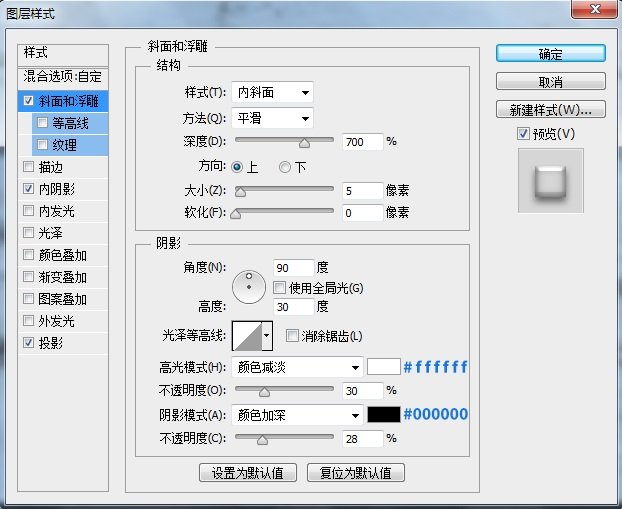Uncheck the 投影 checkbox
Image resolution: width=622 pixels, height=509 pixels.
(29, 342)
